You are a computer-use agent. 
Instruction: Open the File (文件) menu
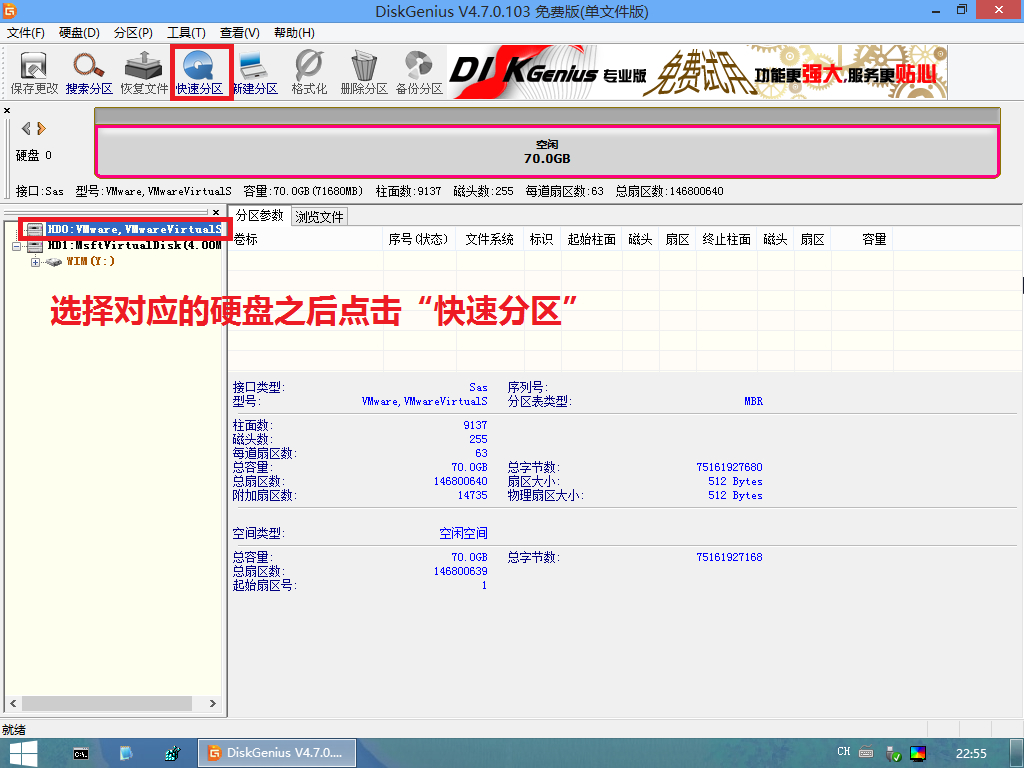25,33
